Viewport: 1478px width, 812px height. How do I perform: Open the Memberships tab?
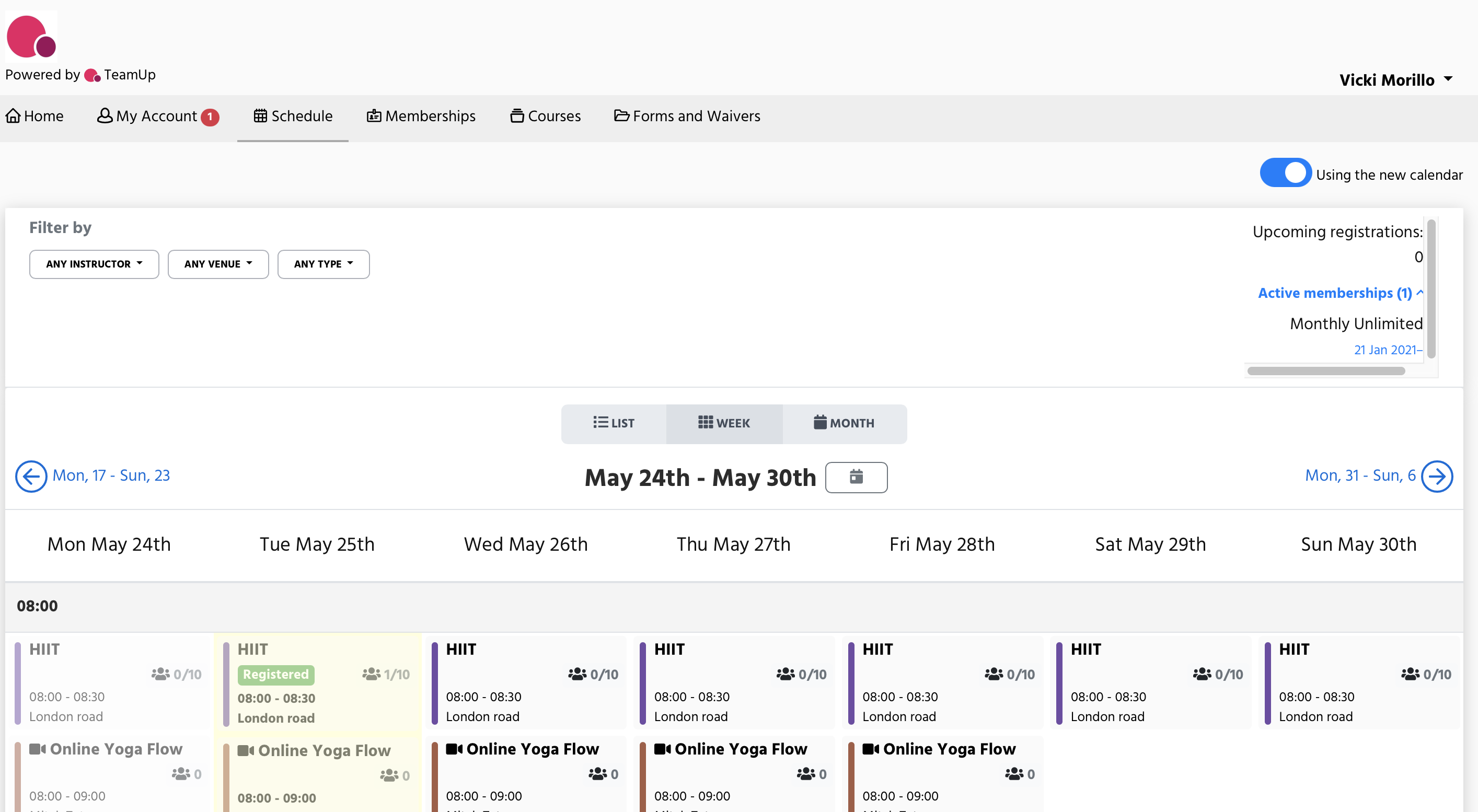tap(421, 116)
